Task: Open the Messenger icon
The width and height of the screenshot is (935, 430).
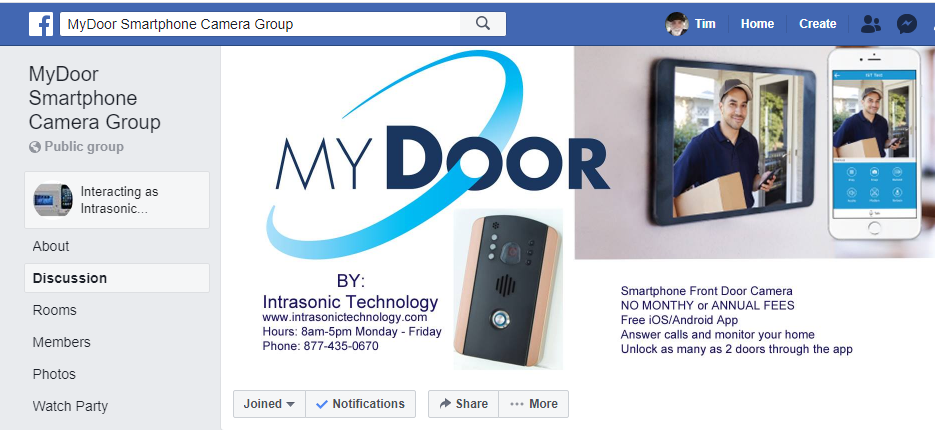Action: (907, 24)
